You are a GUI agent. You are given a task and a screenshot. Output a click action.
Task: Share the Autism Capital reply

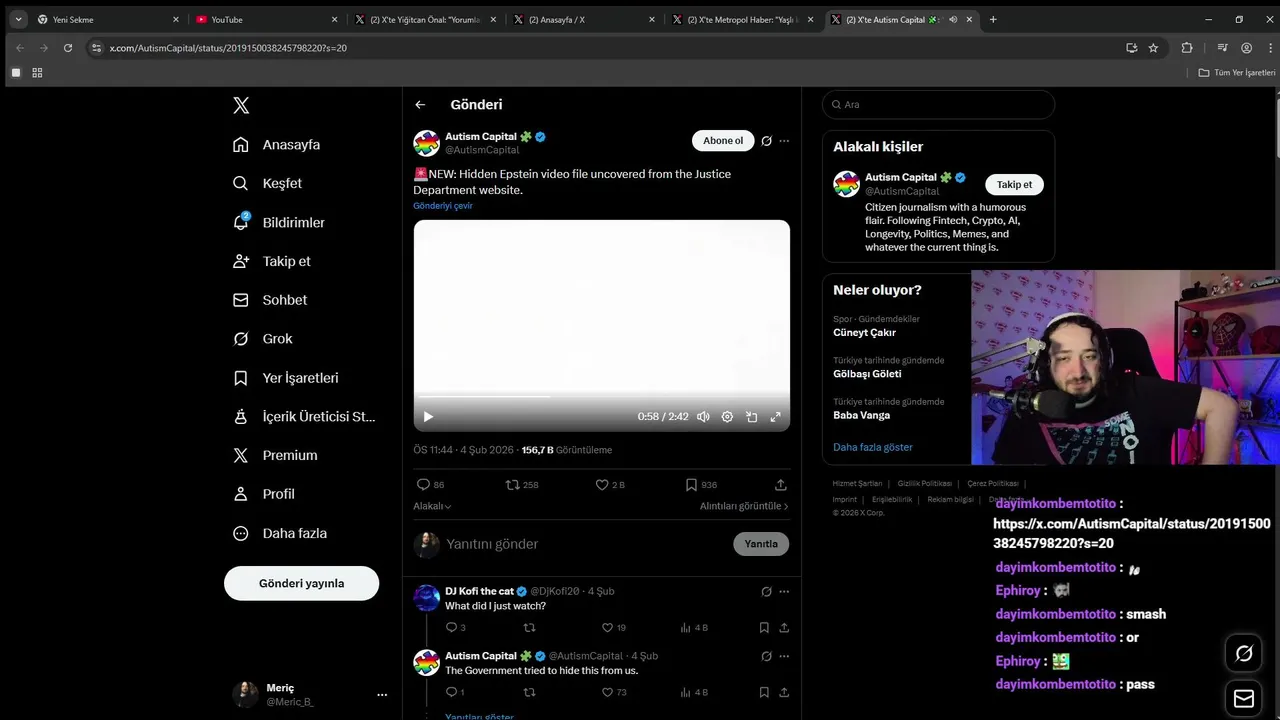[x=784, y=692]
